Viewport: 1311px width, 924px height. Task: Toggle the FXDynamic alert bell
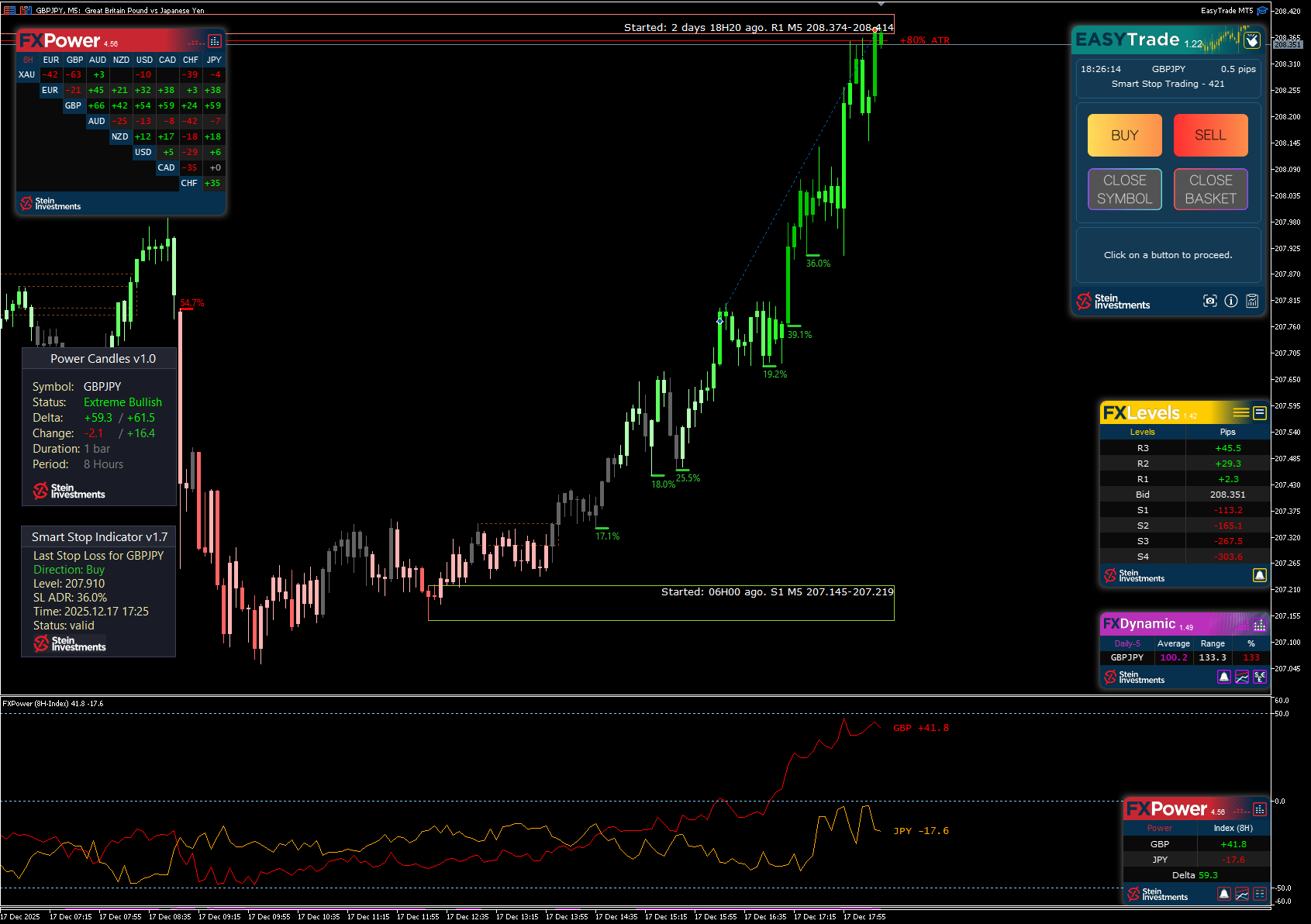1224,677
